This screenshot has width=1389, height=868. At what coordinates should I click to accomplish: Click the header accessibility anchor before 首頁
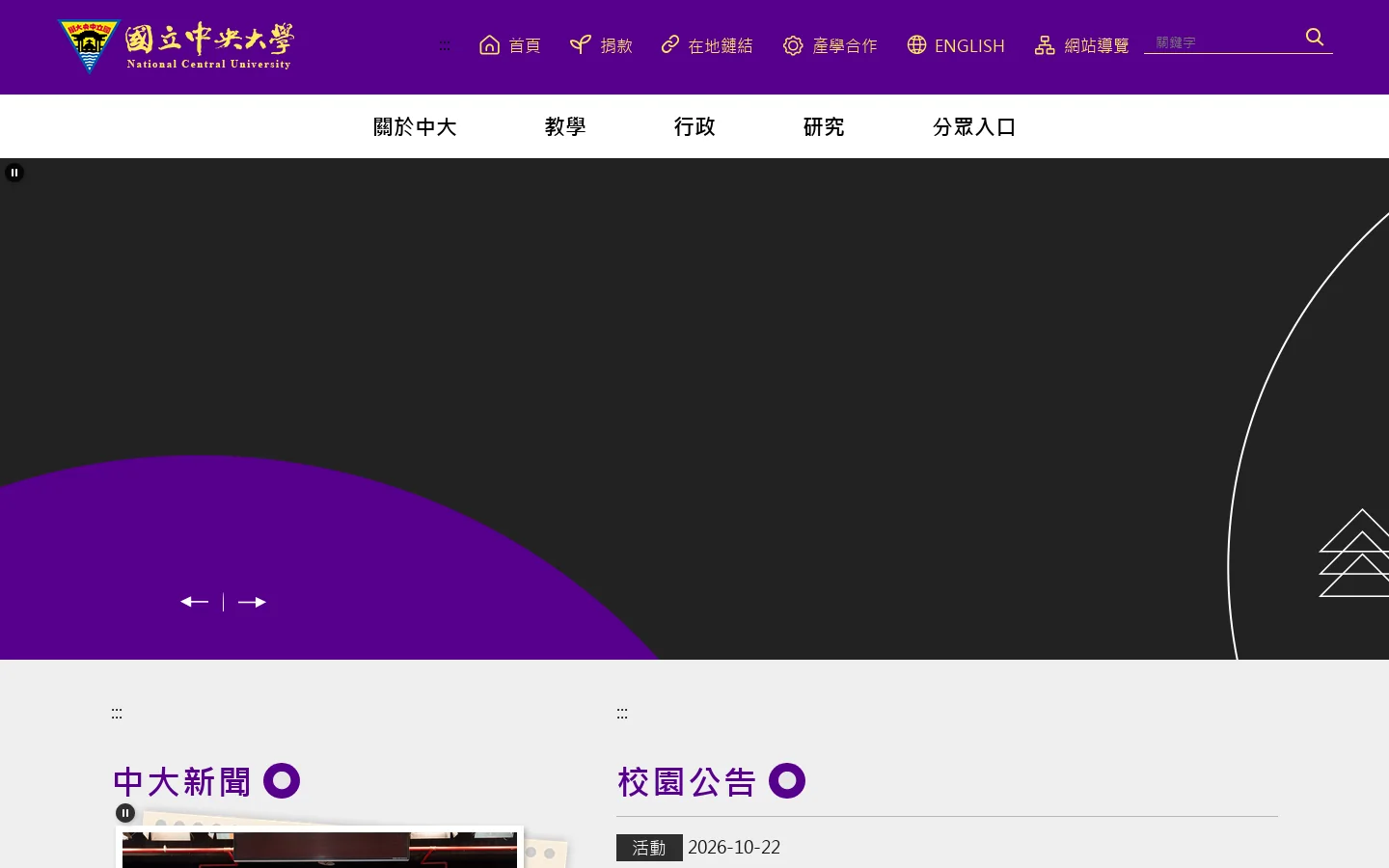pyautogui.click(x=445, y=45)
